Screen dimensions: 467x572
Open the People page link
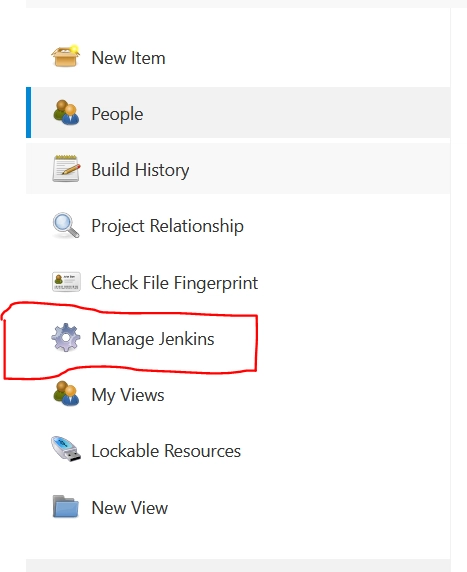117,114
